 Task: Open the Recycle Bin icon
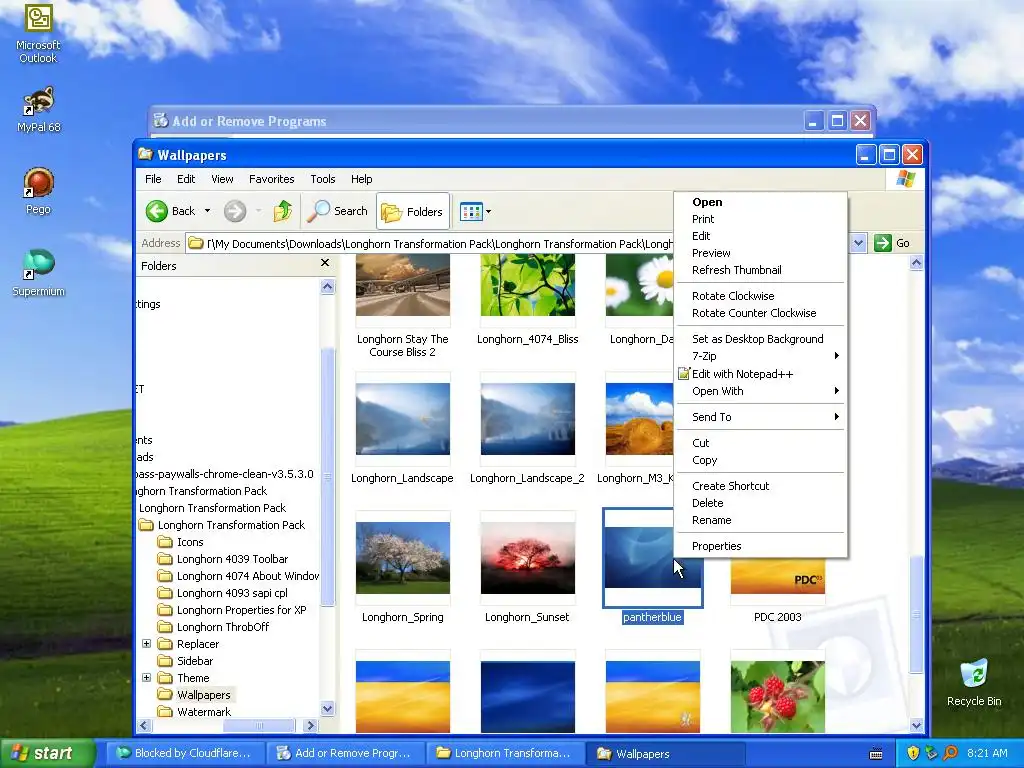point(974,683)
